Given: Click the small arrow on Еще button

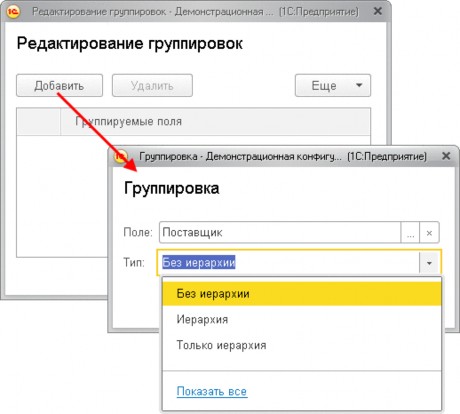Looking at the screenshot, I should coord(359,85).
